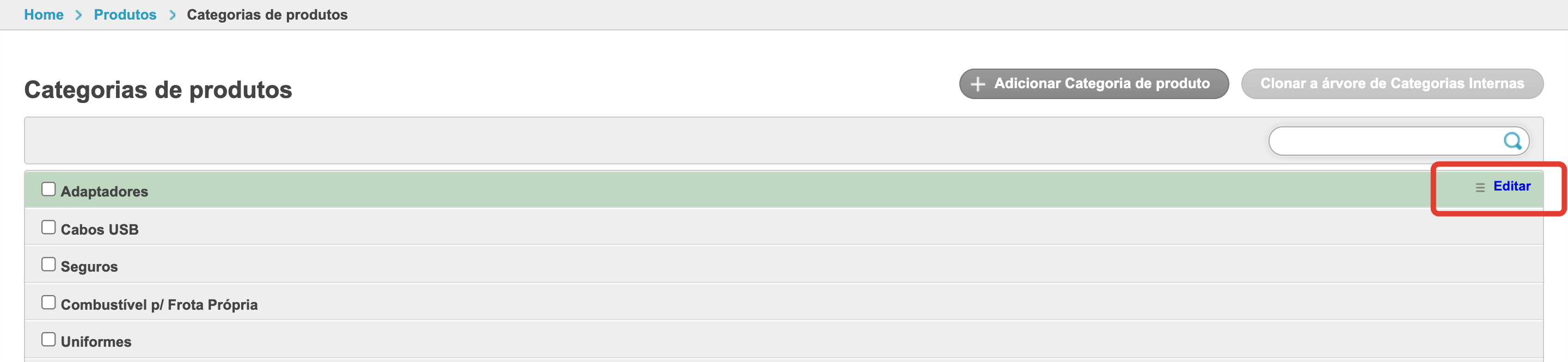
Task: Click the Uniformes category label
Action: coord(96,341)
